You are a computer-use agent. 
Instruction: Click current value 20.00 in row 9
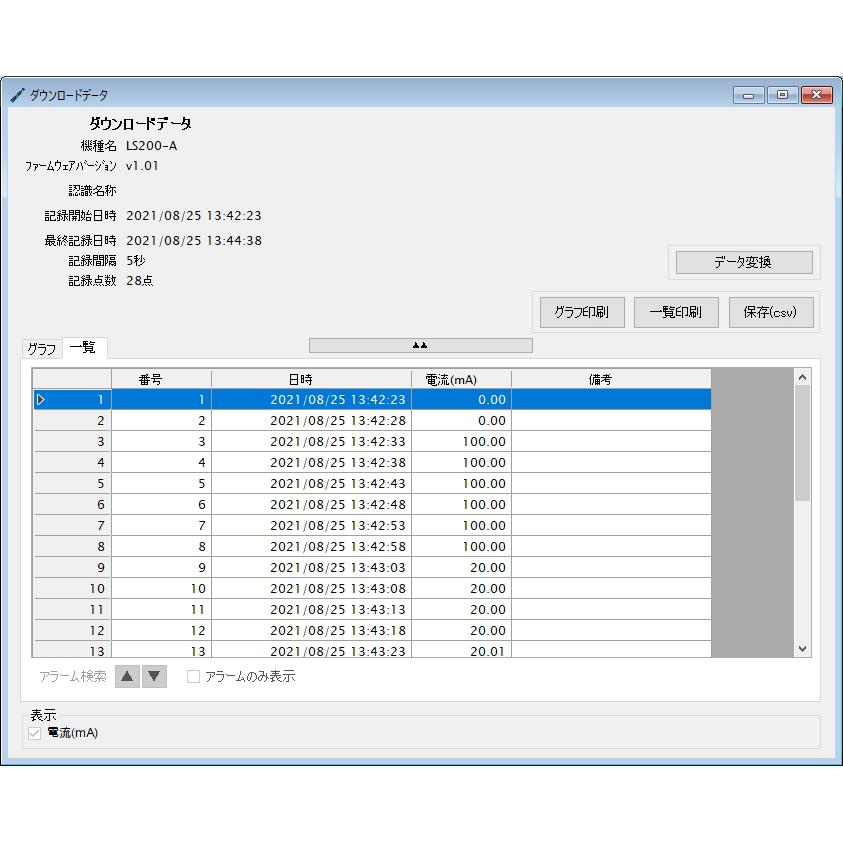[x=461, y=567]
